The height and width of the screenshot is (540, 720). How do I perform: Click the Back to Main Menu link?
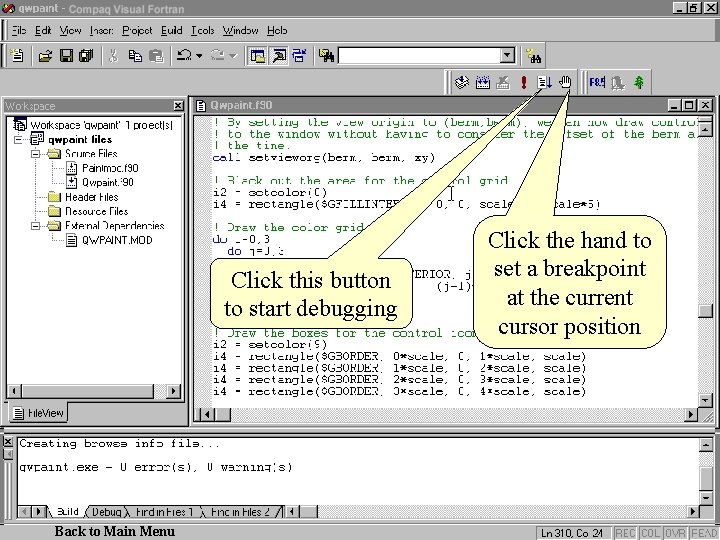point(115,531)
